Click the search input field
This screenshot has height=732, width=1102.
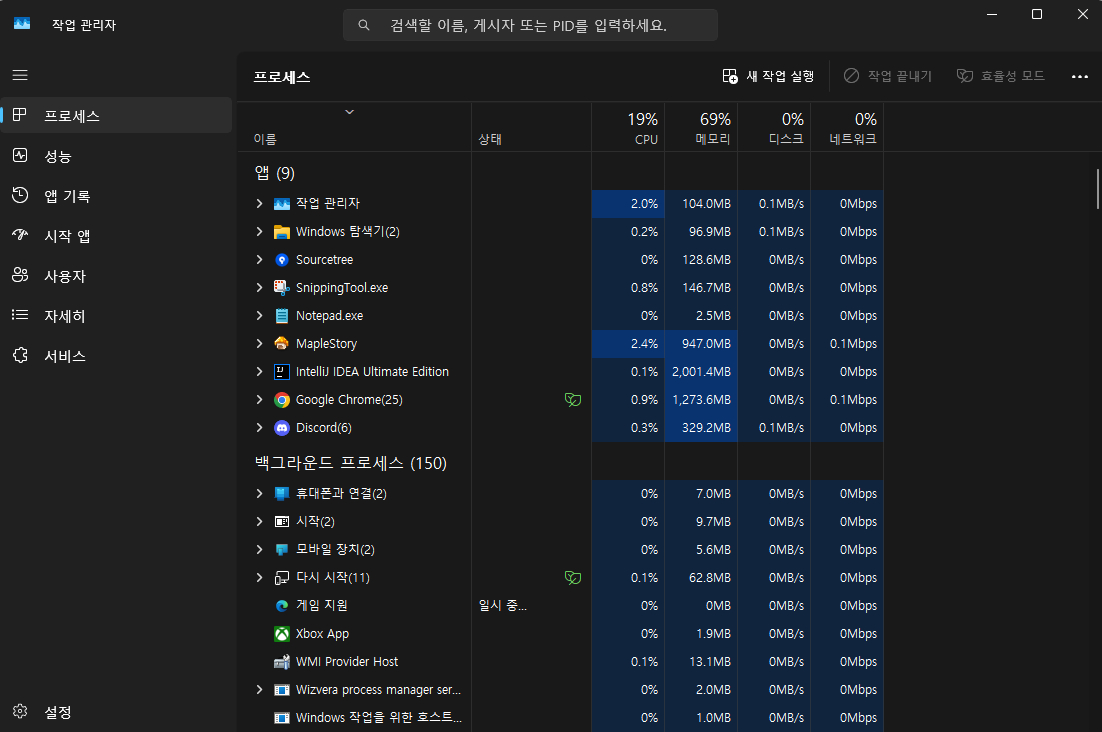[x=530, y=25]
